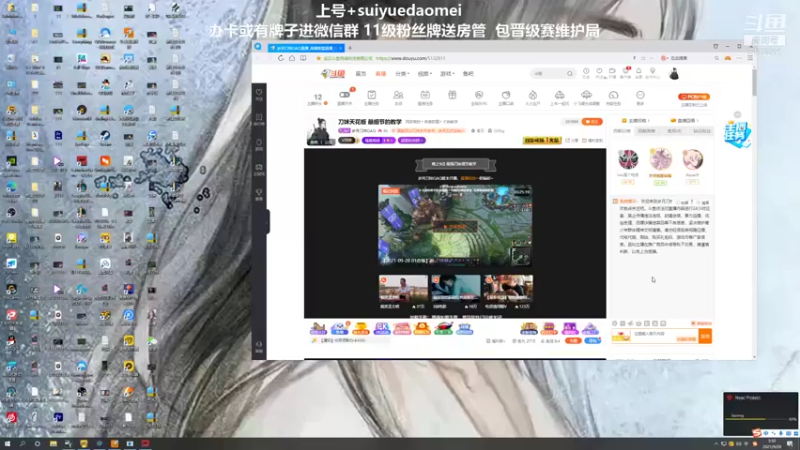Click the flame popularity icon in streamer toolbar
800x450 pixels.
click(533, 97)
